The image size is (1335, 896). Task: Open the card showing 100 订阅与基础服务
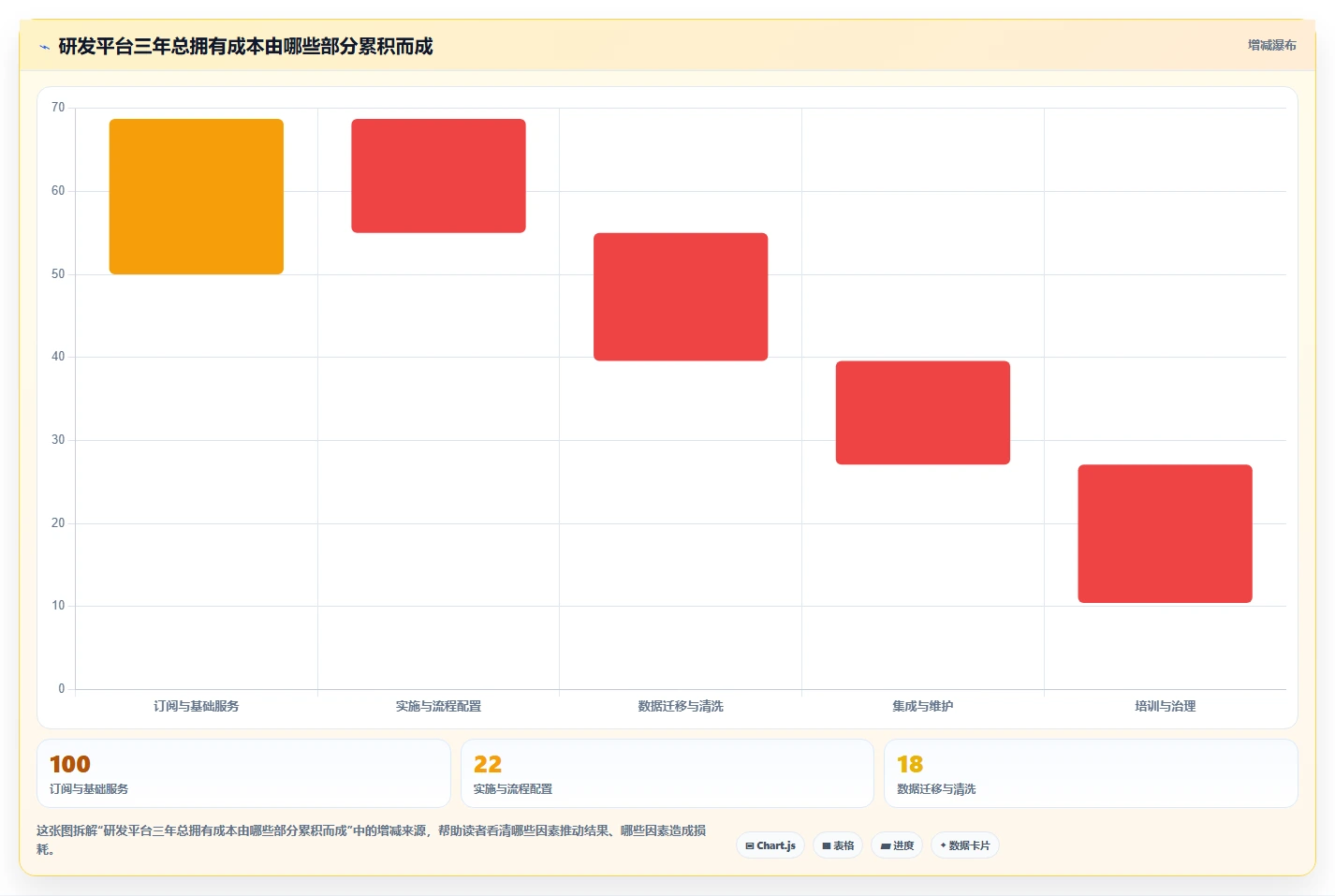pyautogui.click(x=243, y=773)
